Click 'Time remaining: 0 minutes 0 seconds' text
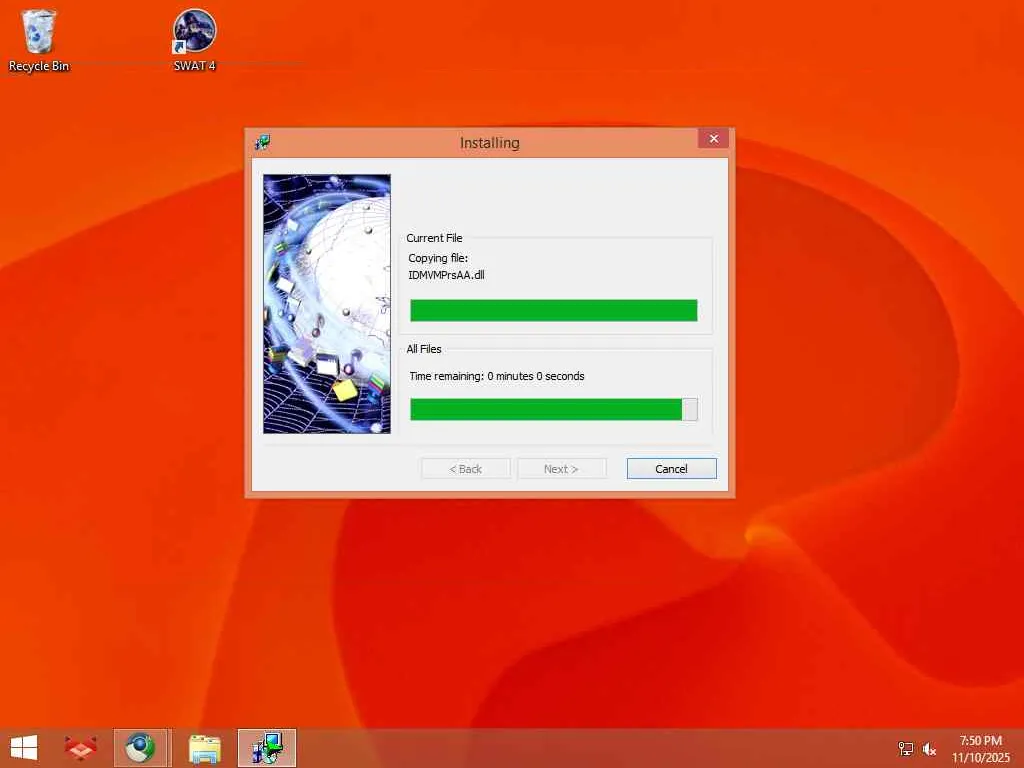 click(x=497, y=376)
